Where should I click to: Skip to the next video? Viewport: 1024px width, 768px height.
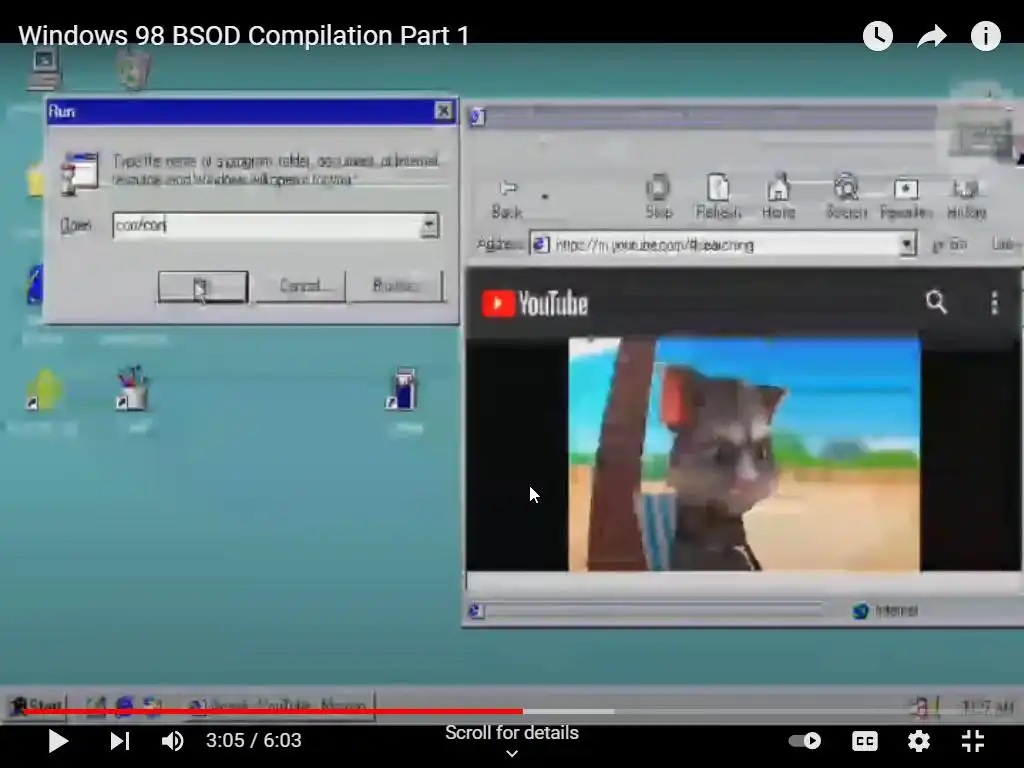click(x=120, y=741)
